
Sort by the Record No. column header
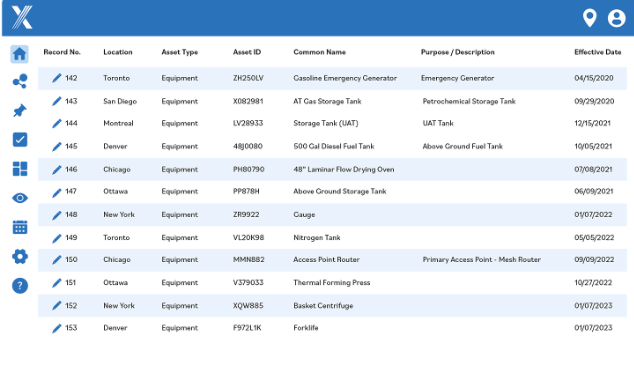(x=62, y=52)
